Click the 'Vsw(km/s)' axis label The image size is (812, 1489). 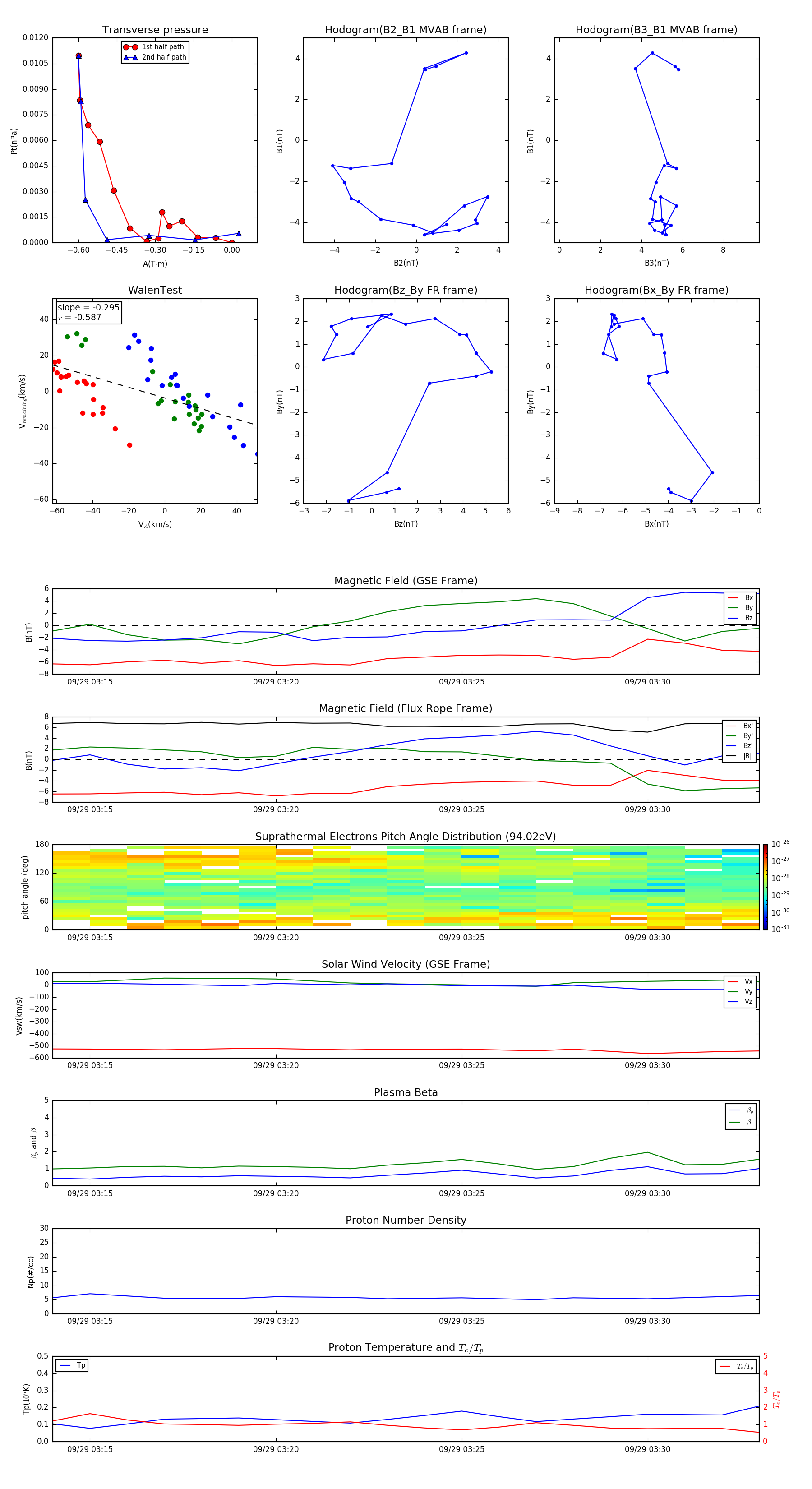coord(19,1016)
